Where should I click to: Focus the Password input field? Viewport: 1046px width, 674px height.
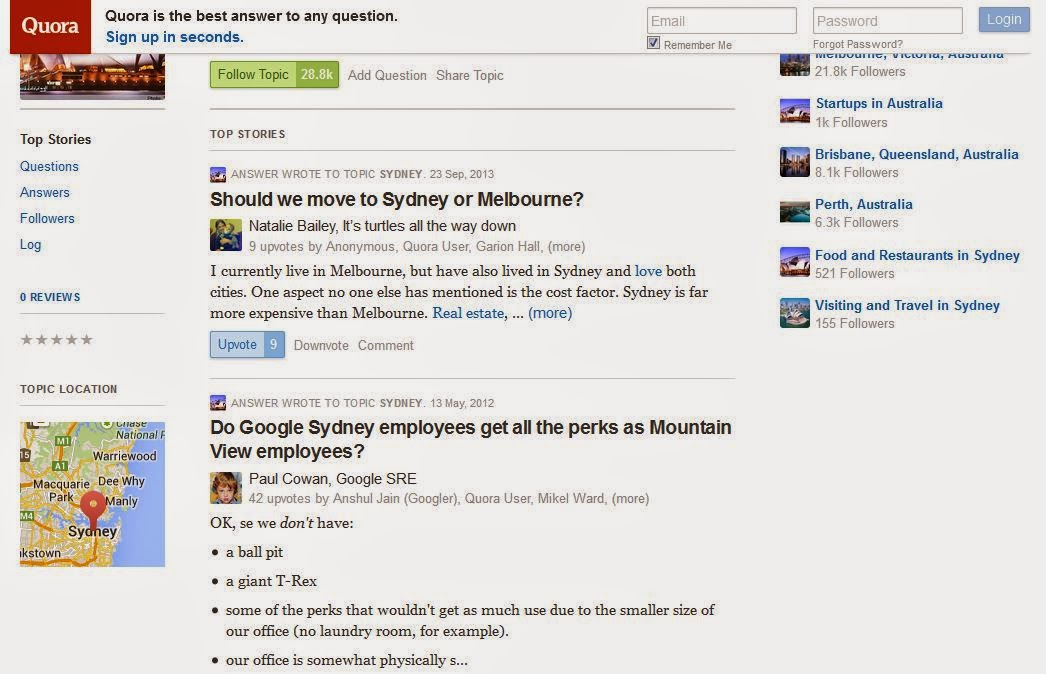pyautogui.click(x=887, y=21)
